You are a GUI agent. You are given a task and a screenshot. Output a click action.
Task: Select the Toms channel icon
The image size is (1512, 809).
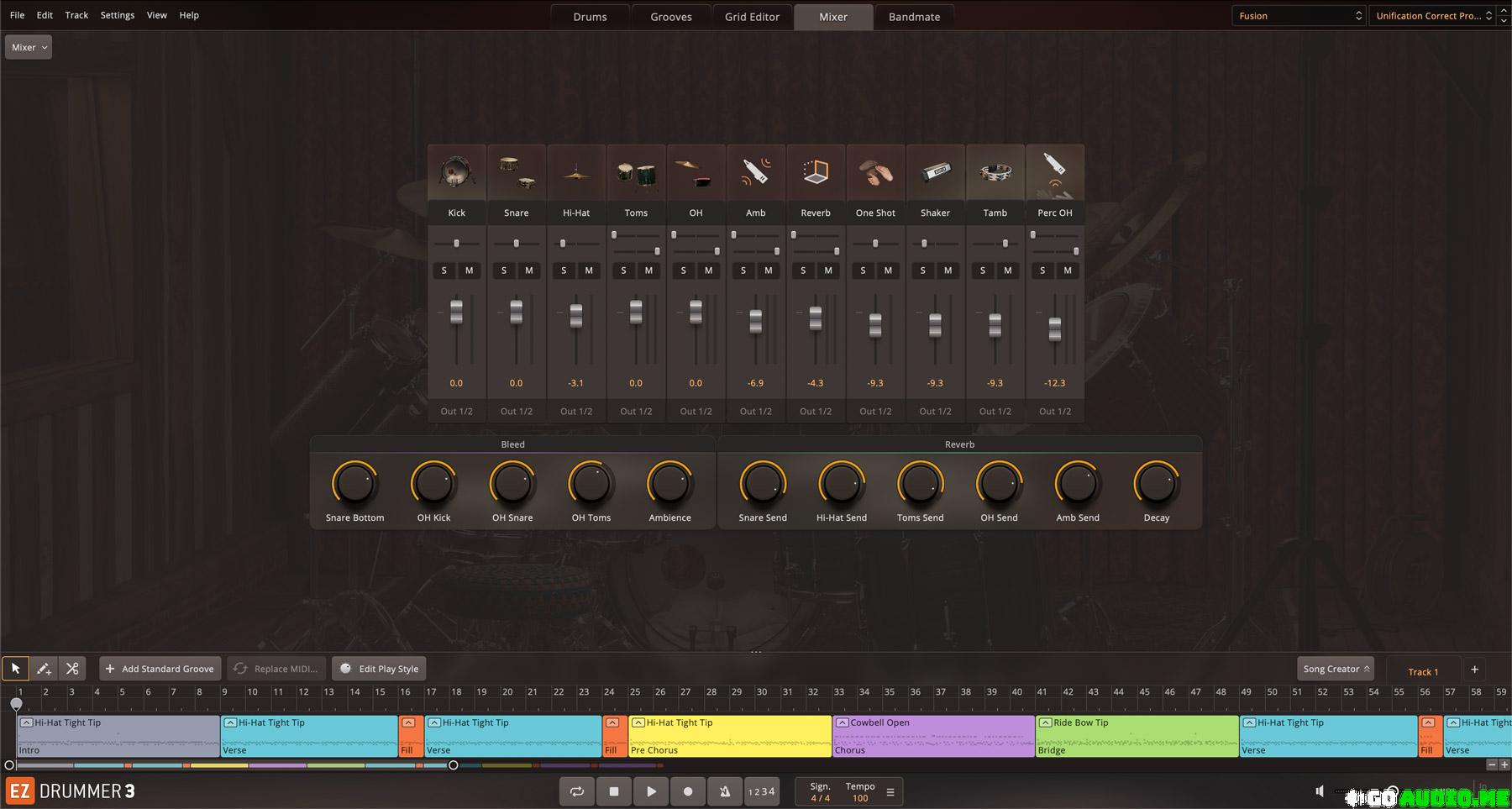[x=636, y=172]
